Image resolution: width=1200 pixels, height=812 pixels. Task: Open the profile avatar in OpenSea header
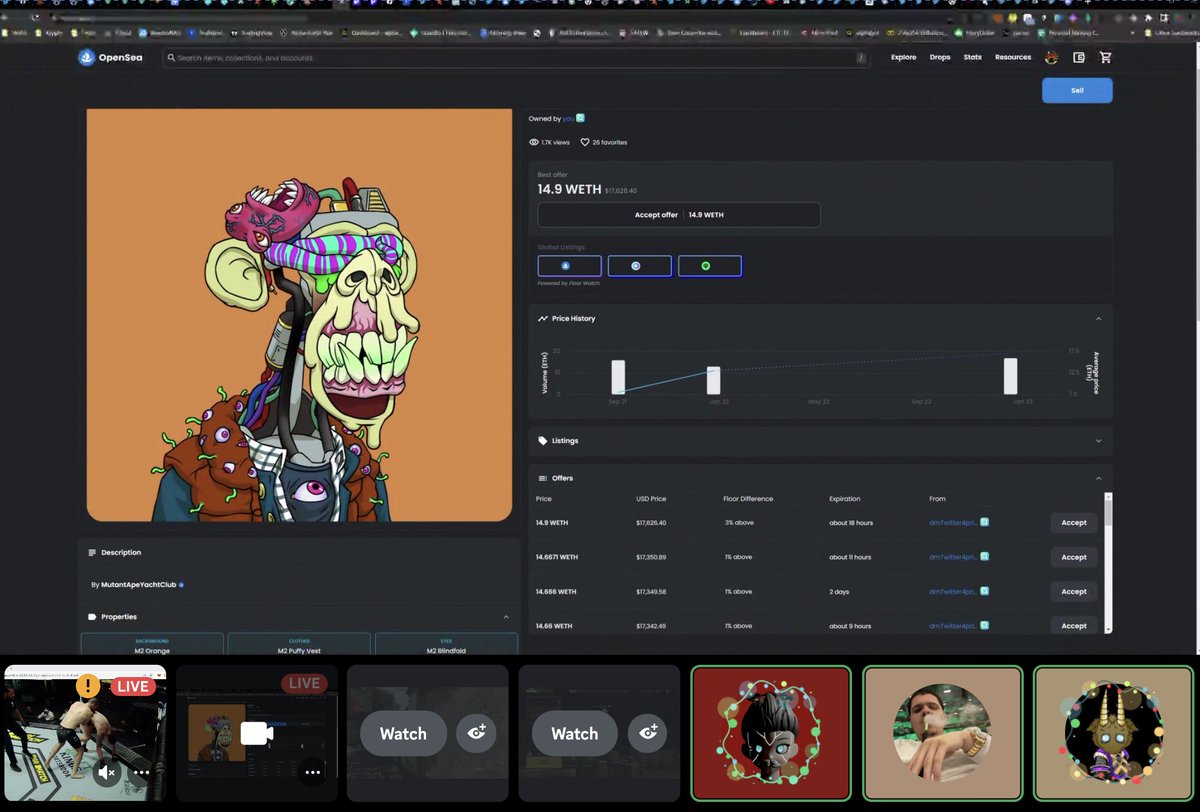tap(1052, 58)
